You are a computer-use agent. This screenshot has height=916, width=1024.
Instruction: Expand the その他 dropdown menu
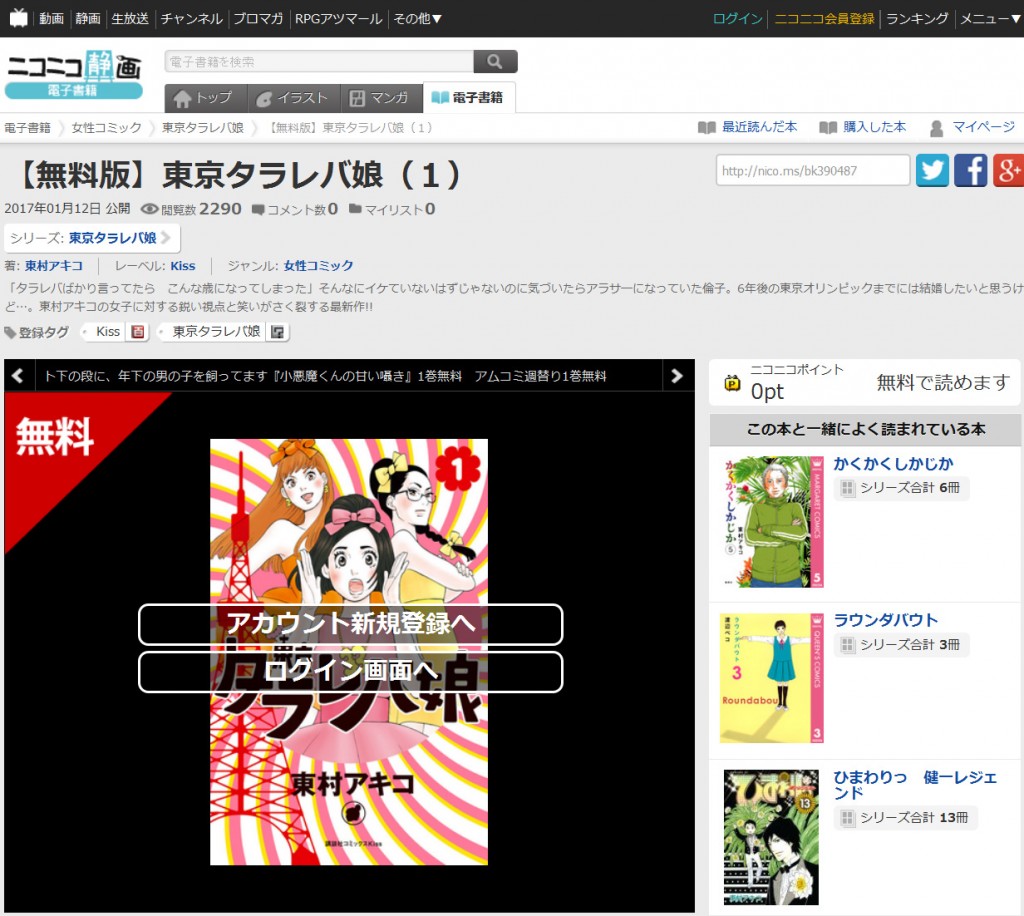(417, 18)
